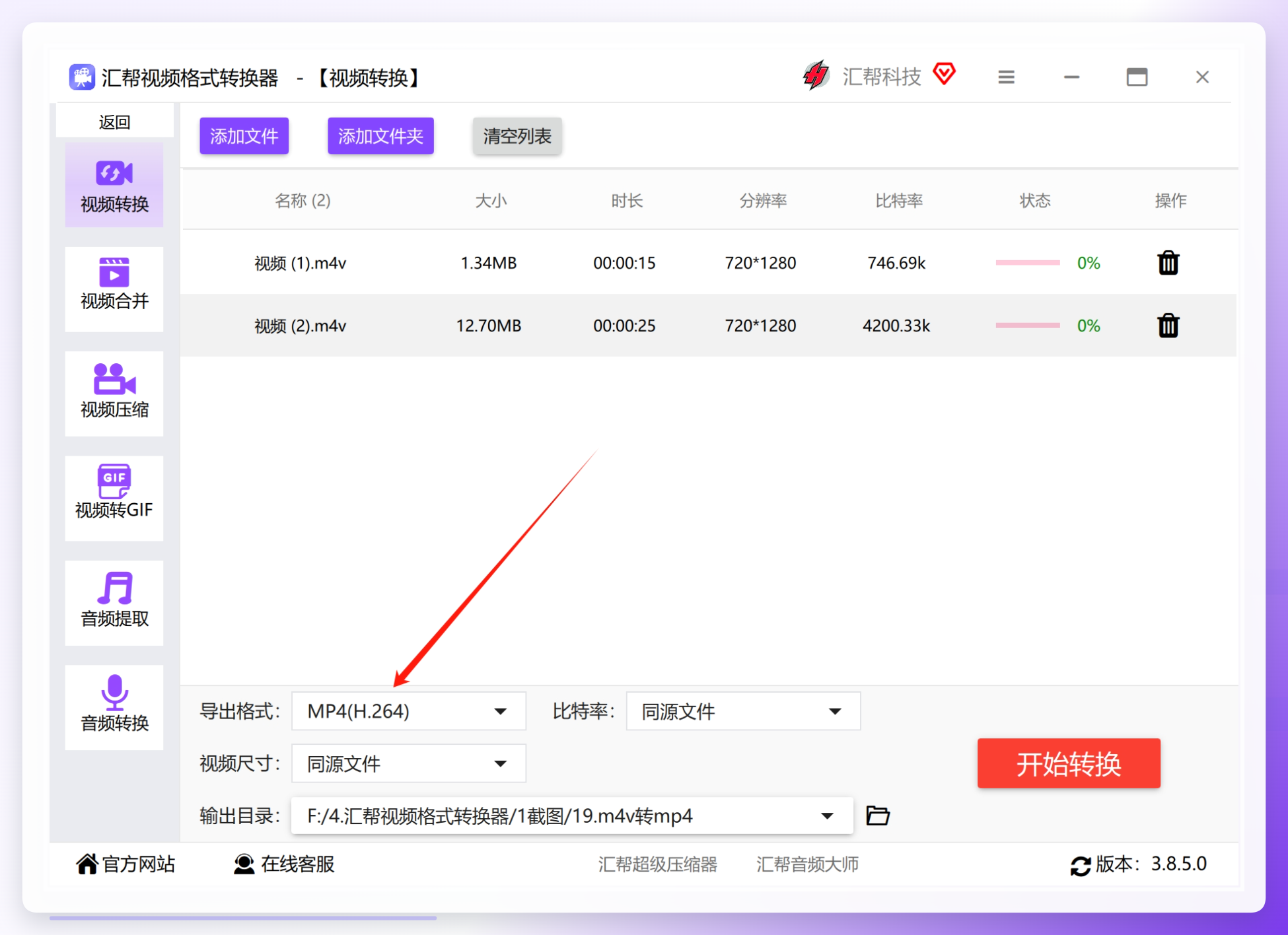1288x935 pixels.
Task: Maximize the converter window
Action: point(1137,77)
